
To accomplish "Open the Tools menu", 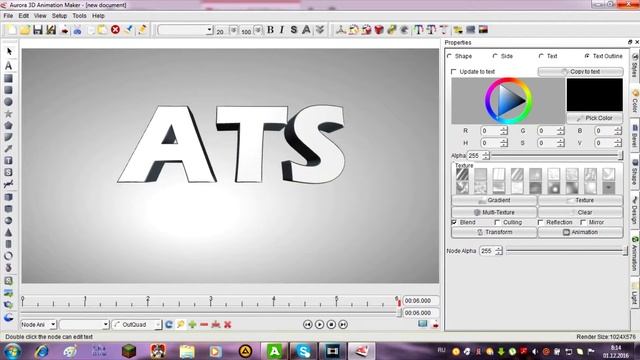I will 79,16.
